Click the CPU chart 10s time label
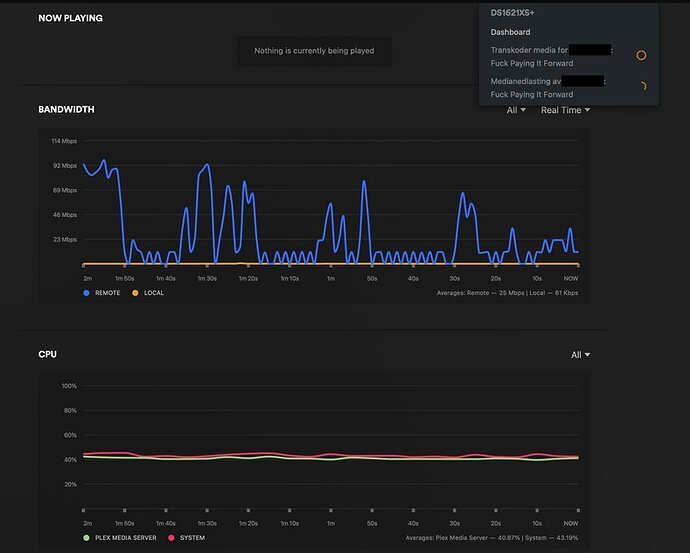 (x=537, y=524)
